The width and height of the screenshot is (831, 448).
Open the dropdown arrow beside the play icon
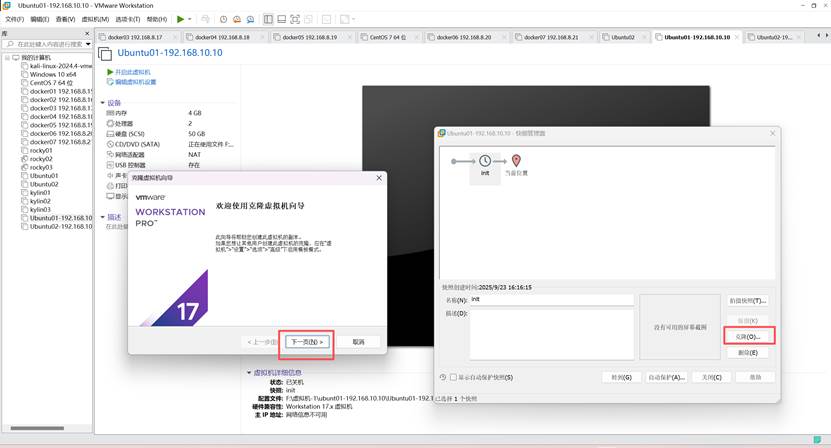190,19
